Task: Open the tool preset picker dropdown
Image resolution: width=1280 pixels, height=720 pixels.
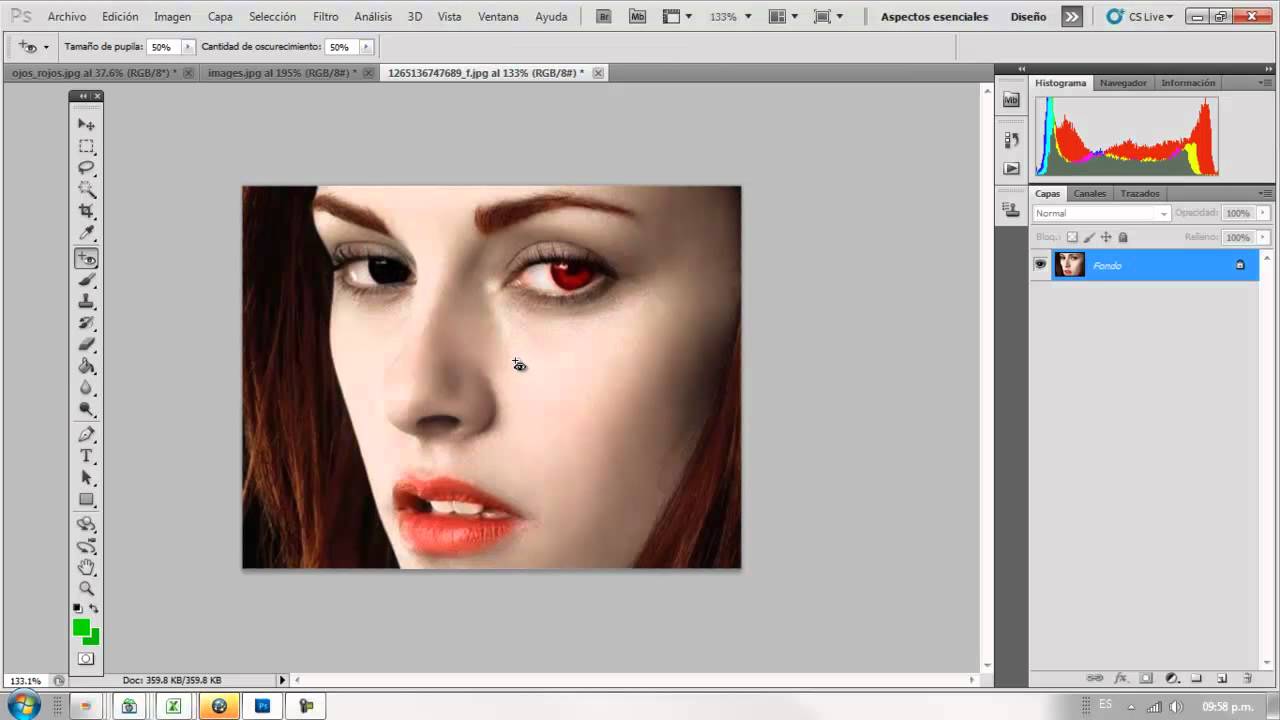Action: point(45,47)
